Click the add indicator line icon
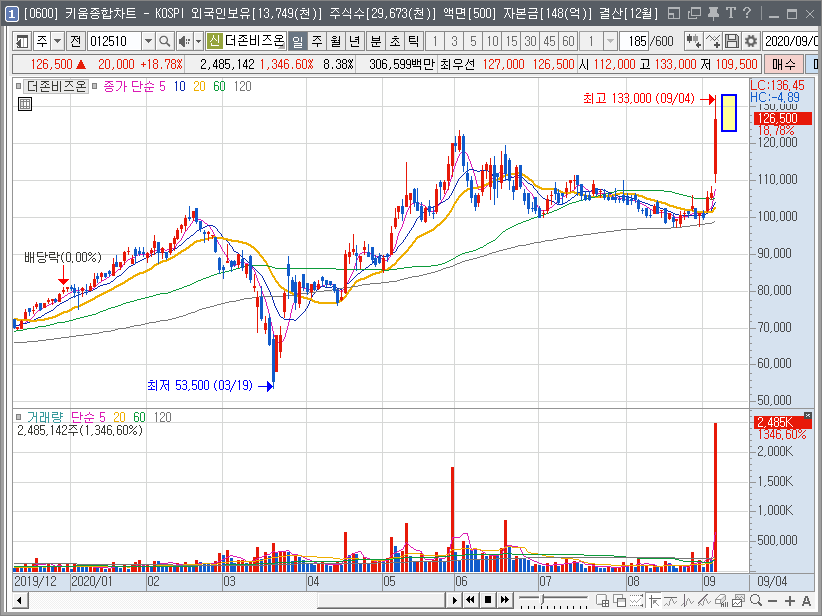The height and width of the screenshot is (616, 822). coord(712,41)
